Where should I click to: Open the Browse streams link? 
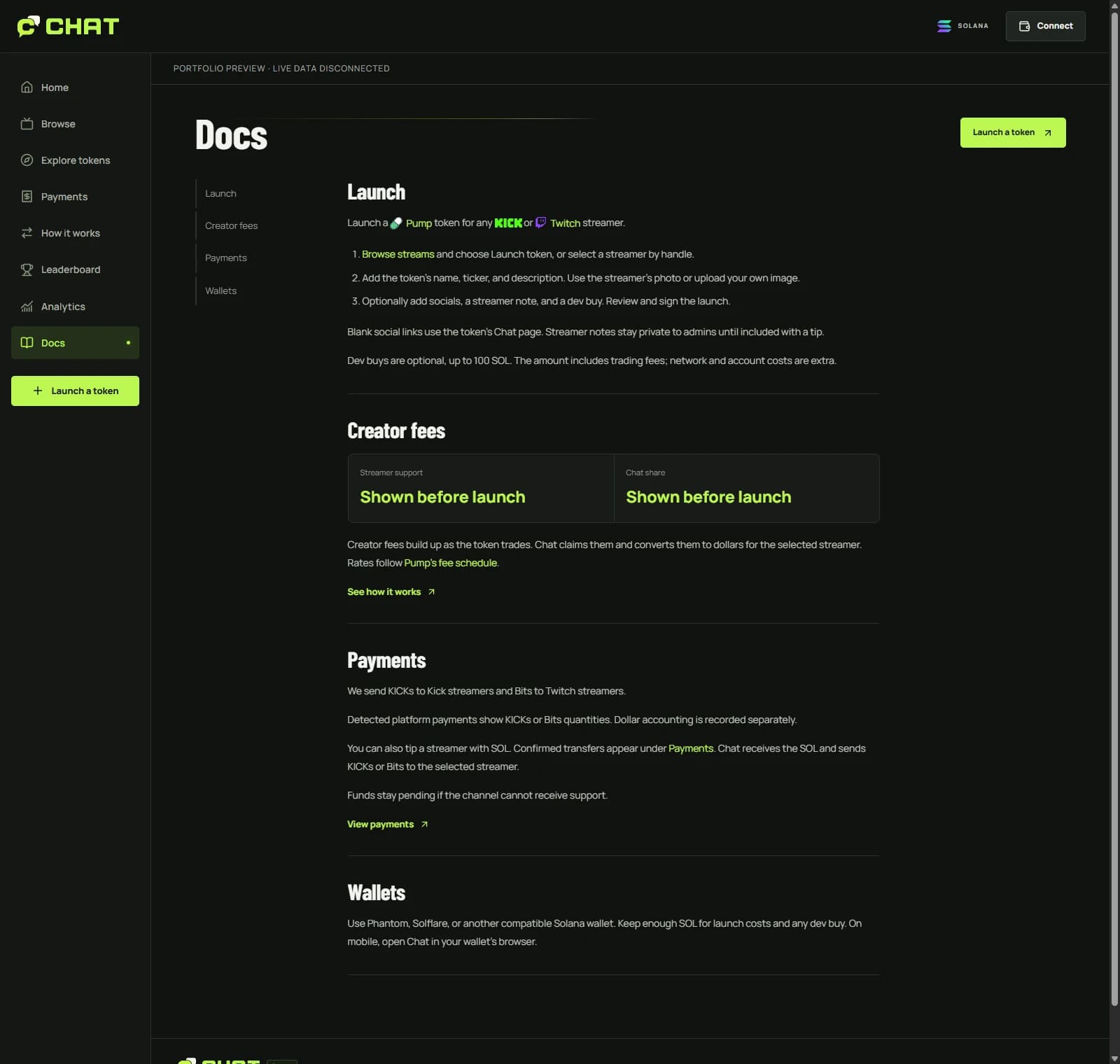point(398,255)
